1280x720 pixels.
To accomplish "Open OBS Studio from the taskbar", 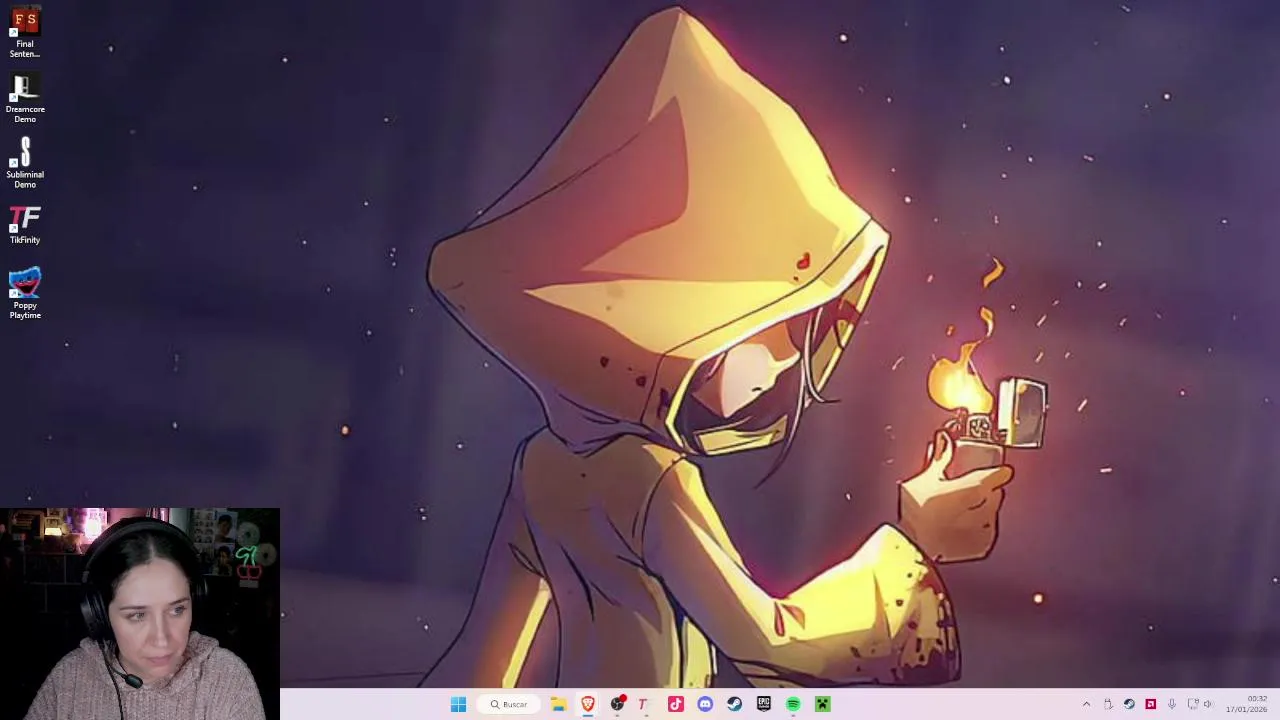I will click(617, 704).
